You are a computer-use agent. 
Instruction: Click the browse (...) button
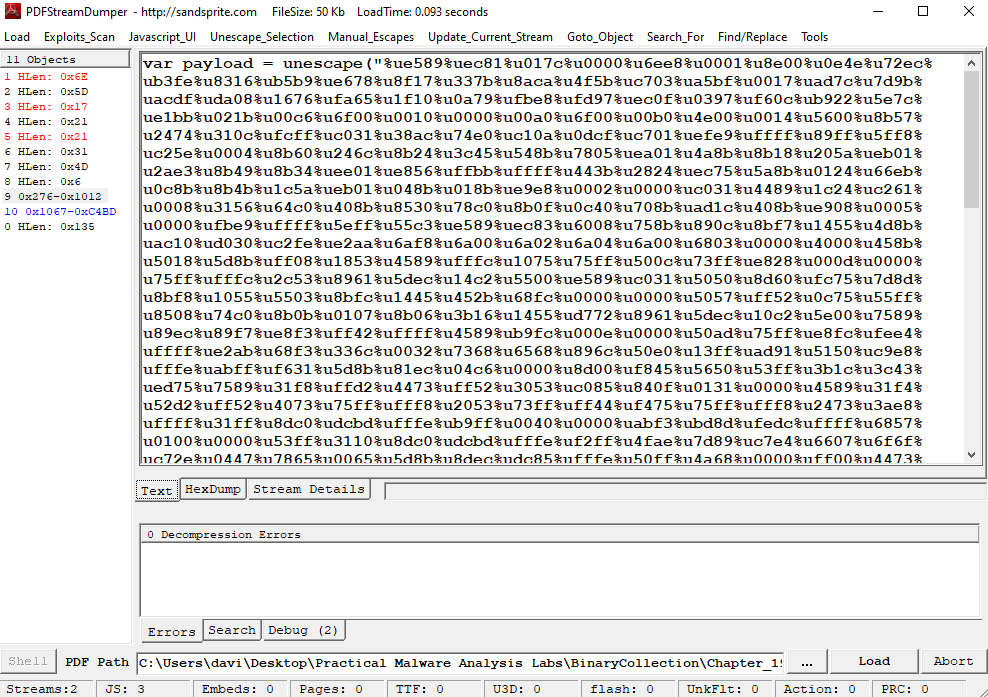tap(807, 662)
